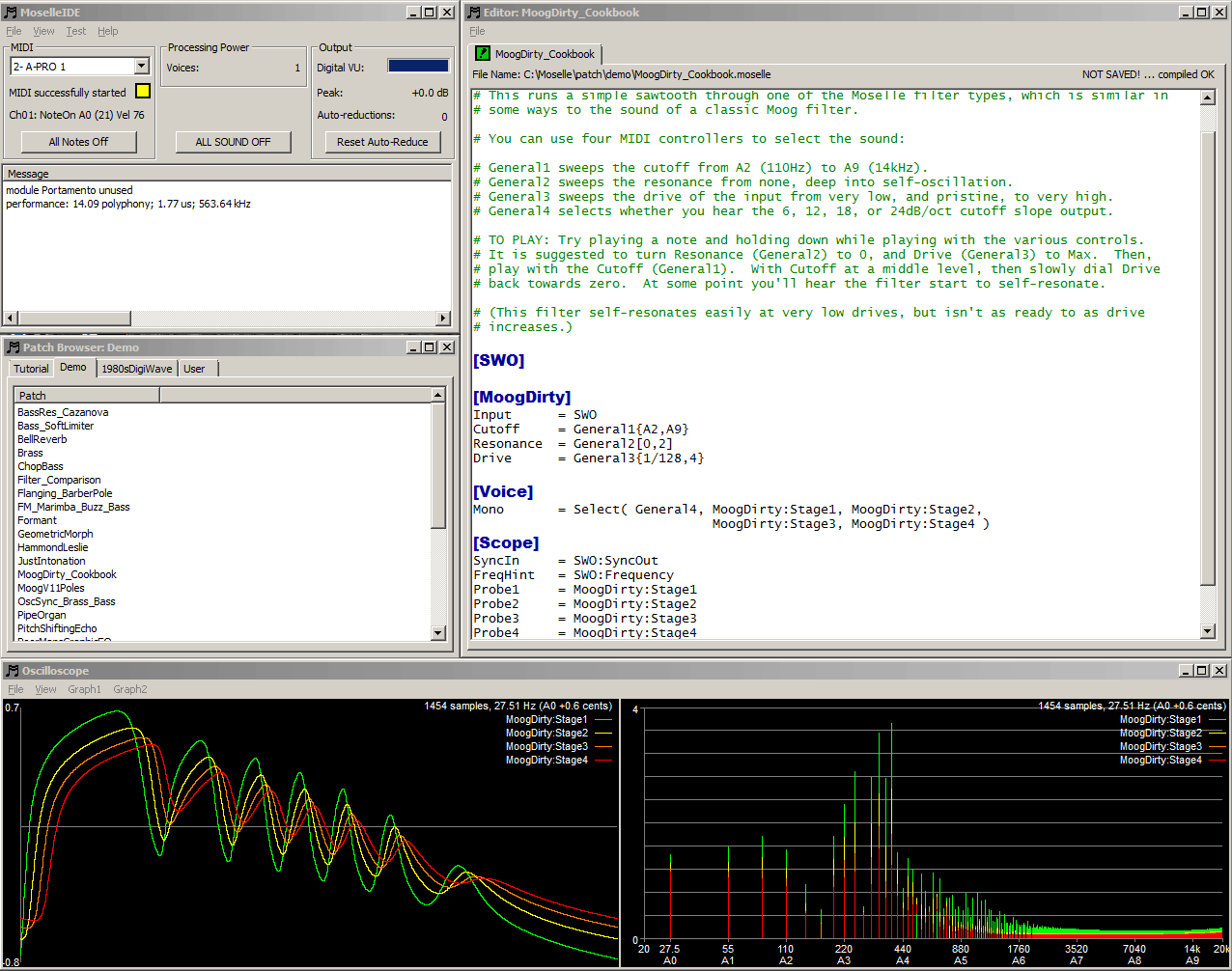Open the Oscilloscope Graph1 menu
This screenshot has height=971, width=1232.
click(84, 689)
